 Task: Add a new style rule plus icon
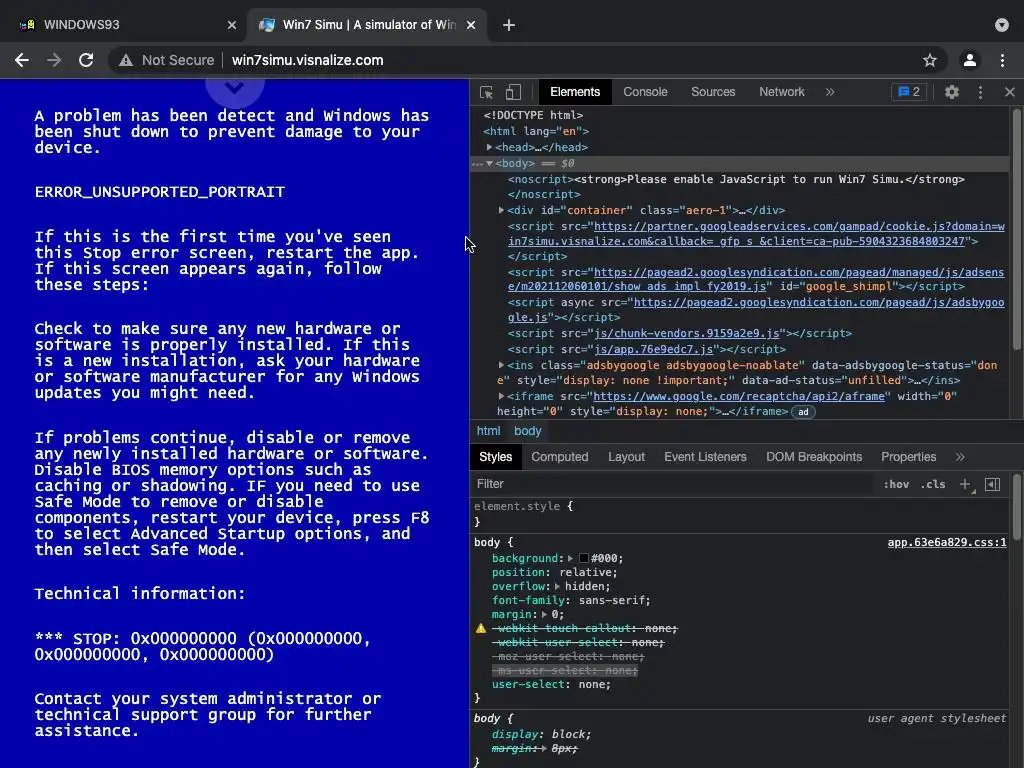click(x=965, y=484)
